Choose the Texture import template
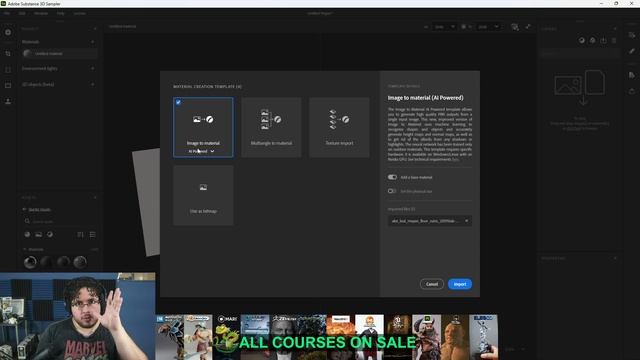 339,127
